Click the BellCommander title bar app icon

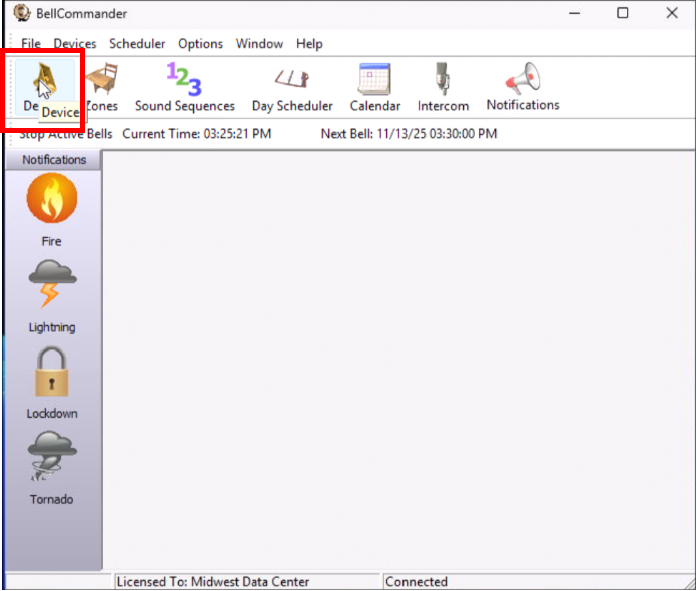click(x=21, y=13)
